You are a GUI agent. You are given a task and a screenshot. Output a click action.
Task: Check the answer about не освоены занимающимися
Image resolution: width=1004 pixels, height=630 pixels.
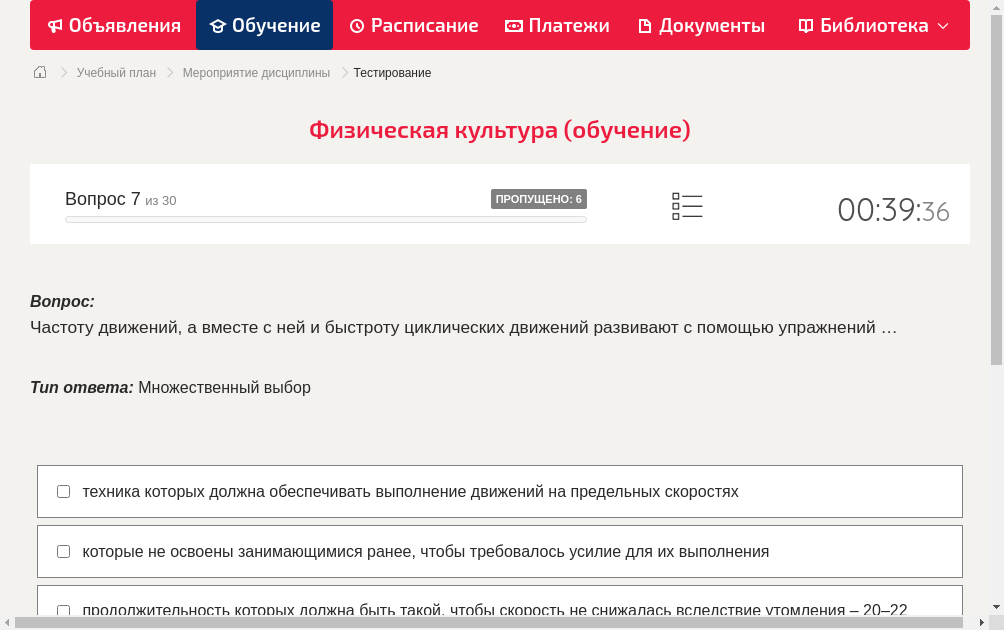tap(63, 551)
